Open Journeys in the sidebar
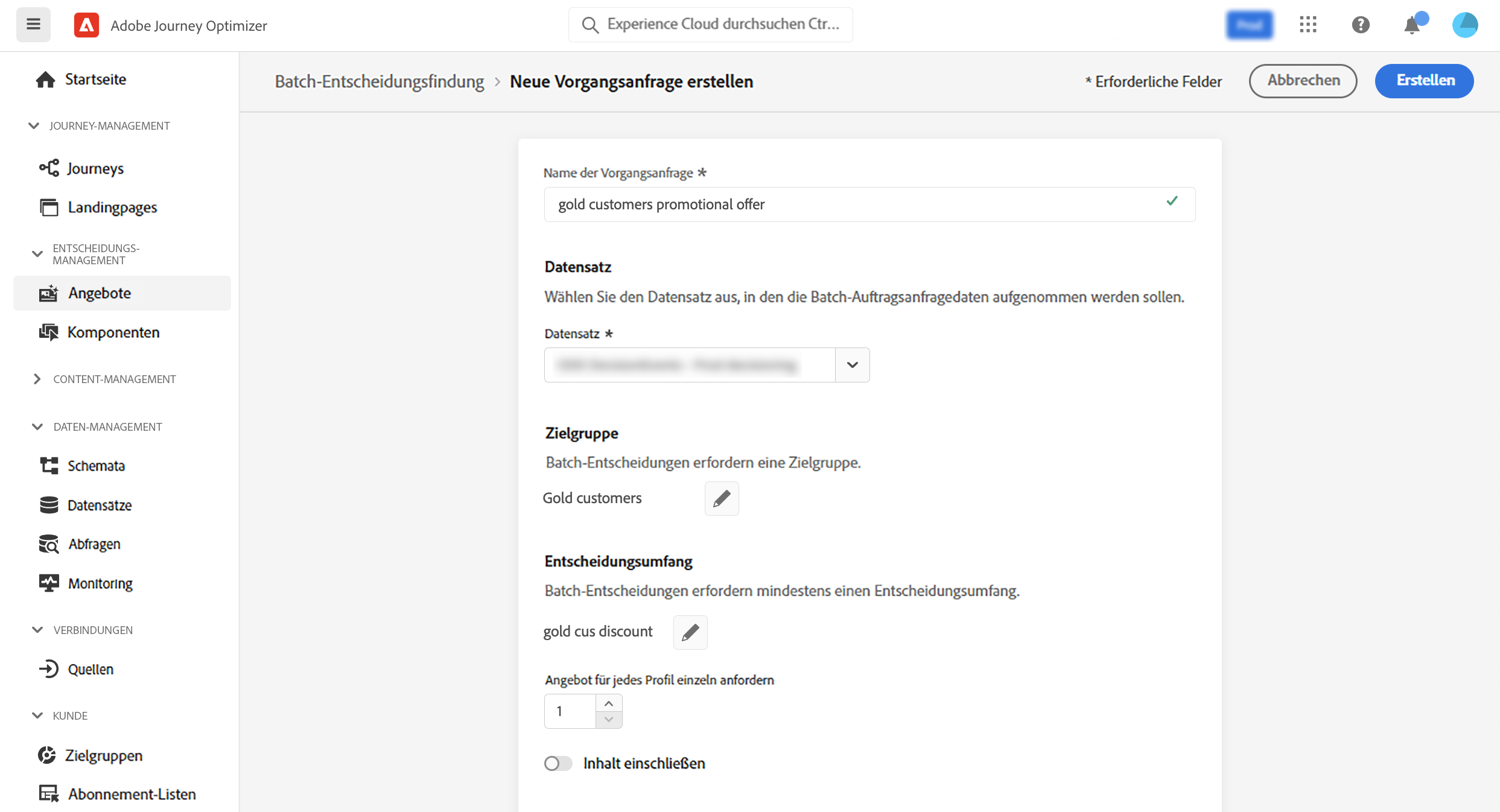Screen dimensions: 1500x812 (x=95, y=168)
